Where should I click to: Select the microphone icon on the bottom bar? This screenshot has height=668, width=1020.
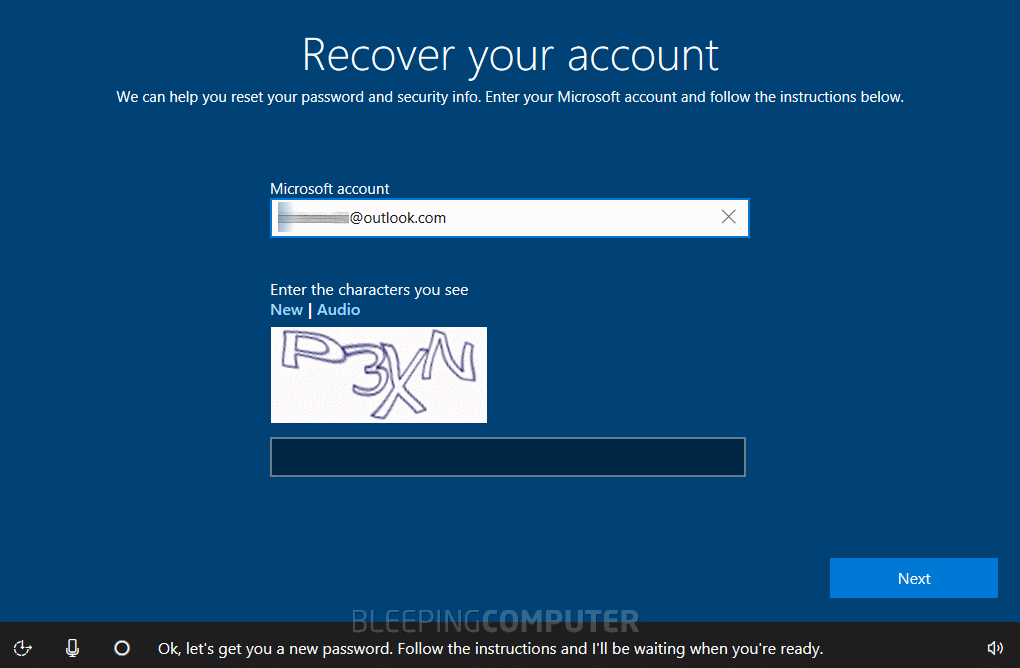click(72, 648)
